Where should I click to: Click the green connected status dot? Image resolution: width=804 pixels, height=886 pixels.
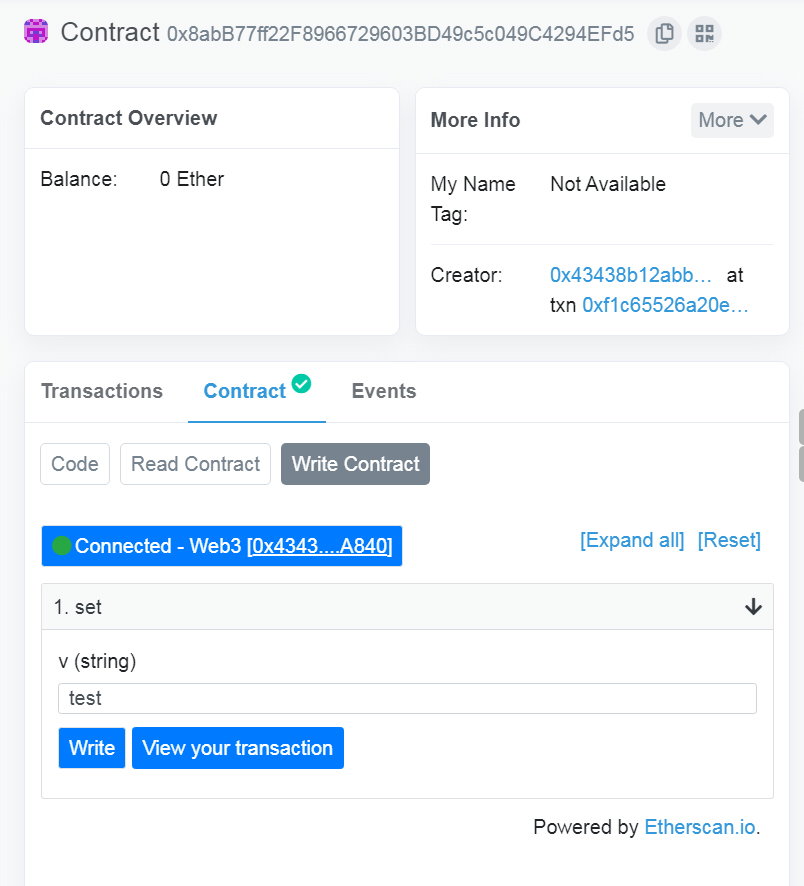click(x=62, y=546)
